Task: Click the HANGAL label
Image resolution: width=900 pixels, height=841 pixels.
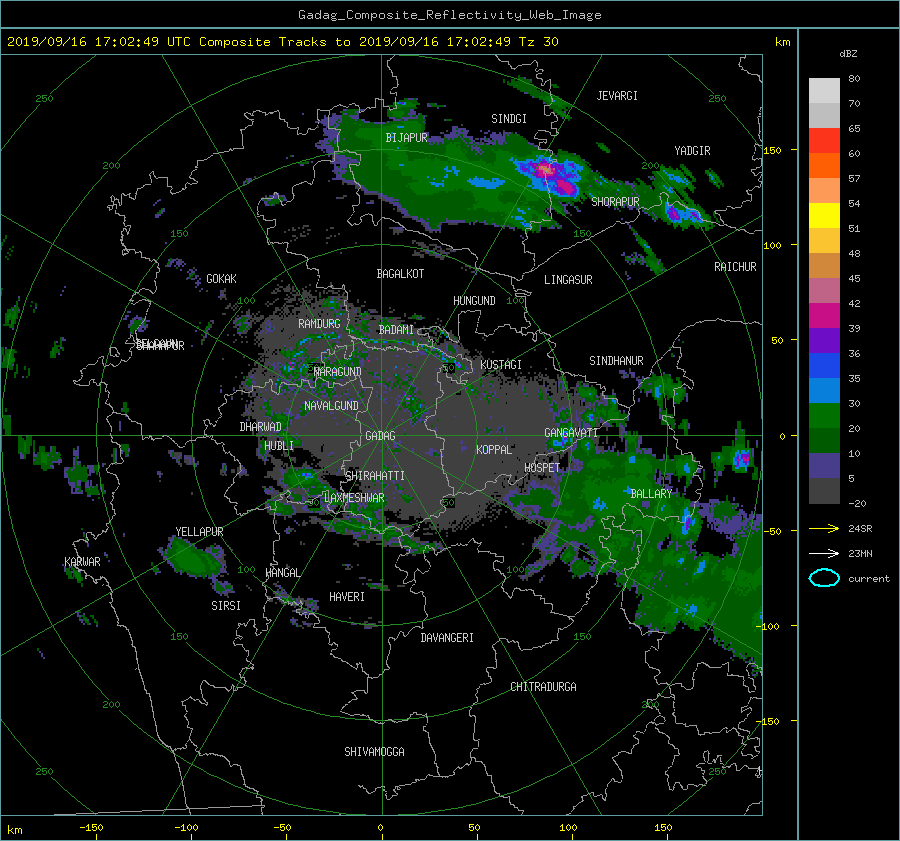Action: pos(282,573)
